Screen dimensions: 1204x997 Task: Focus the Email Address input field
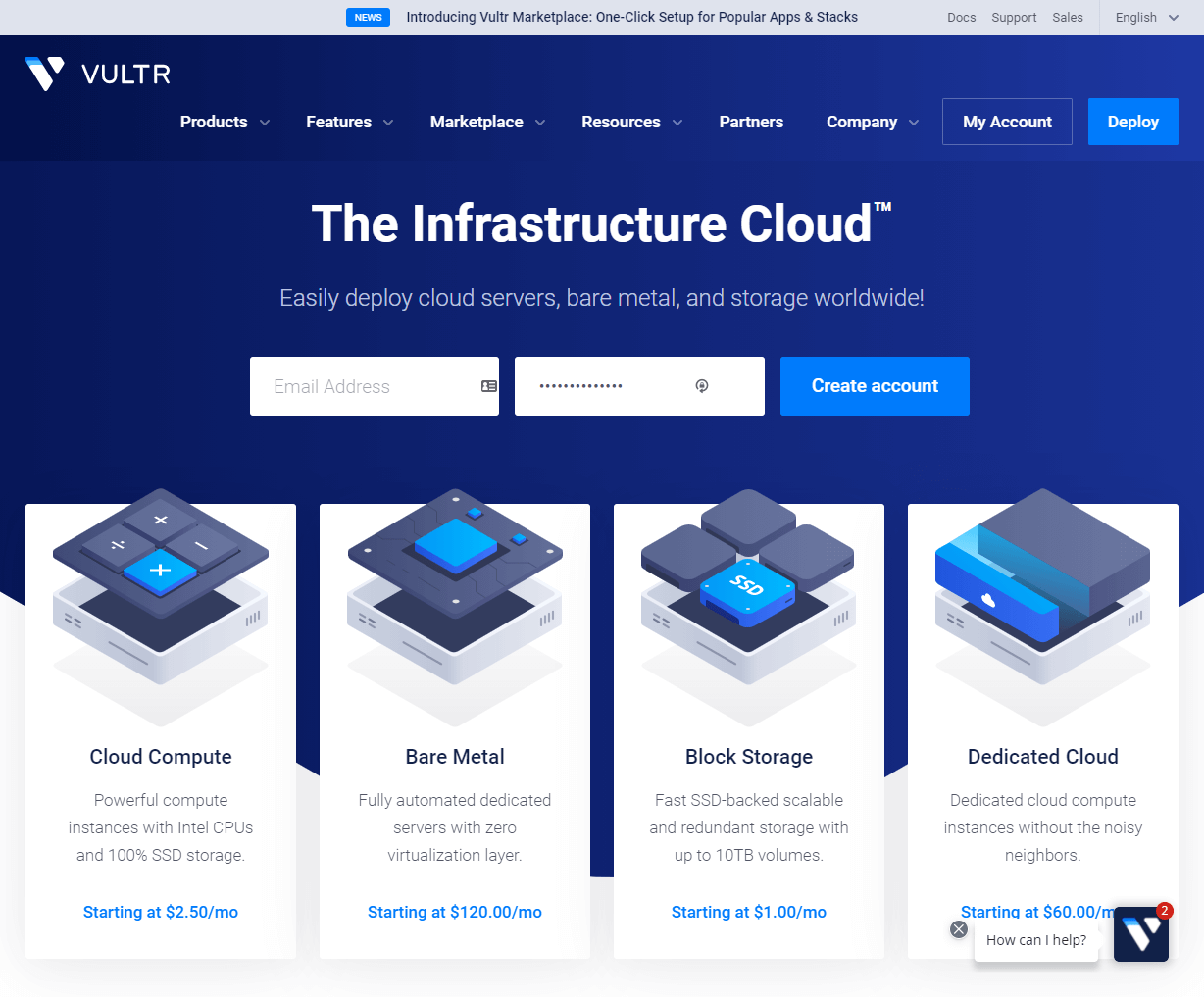(375, 386)
